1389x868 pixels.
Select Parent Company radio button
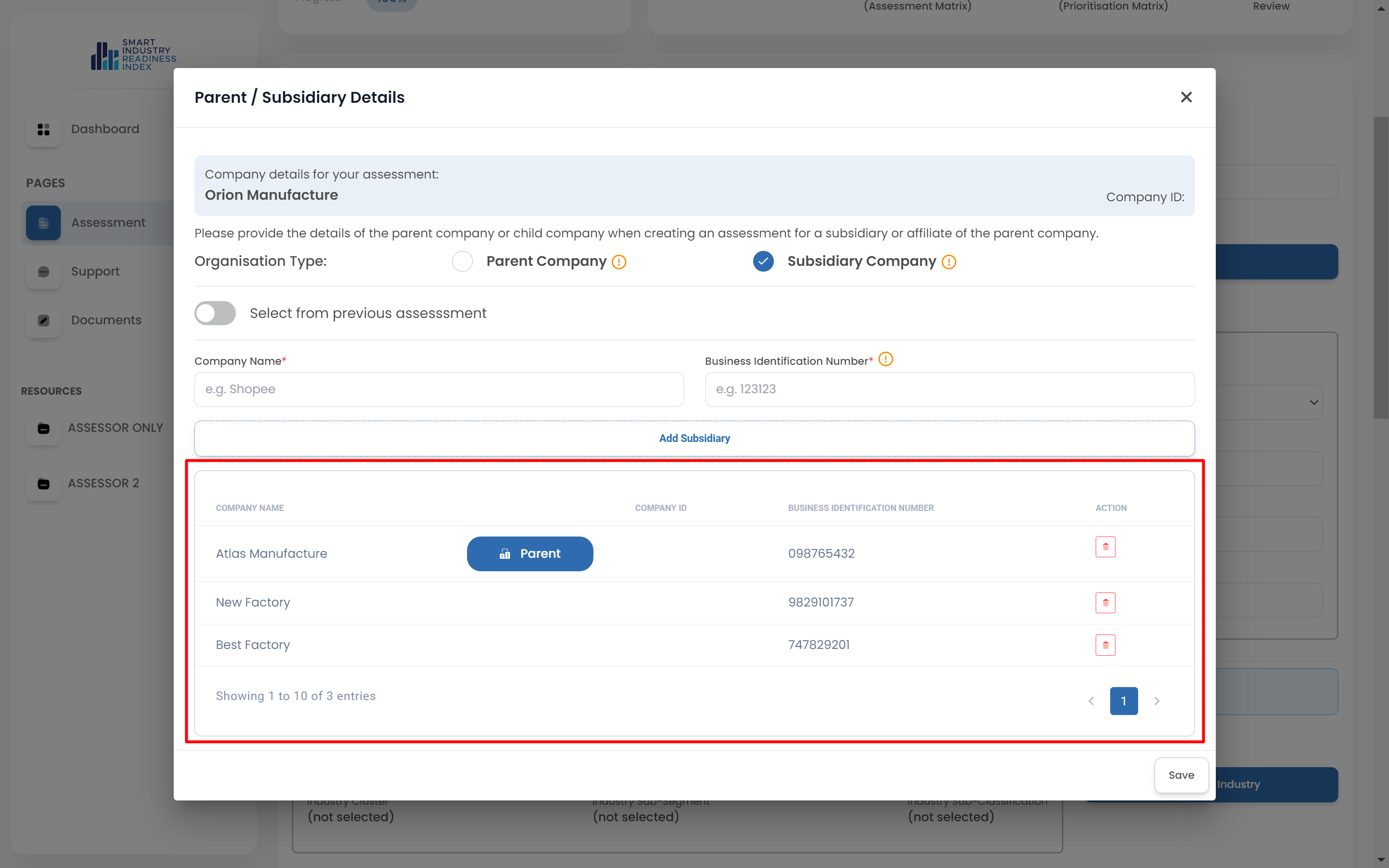[x=462, y=261]
